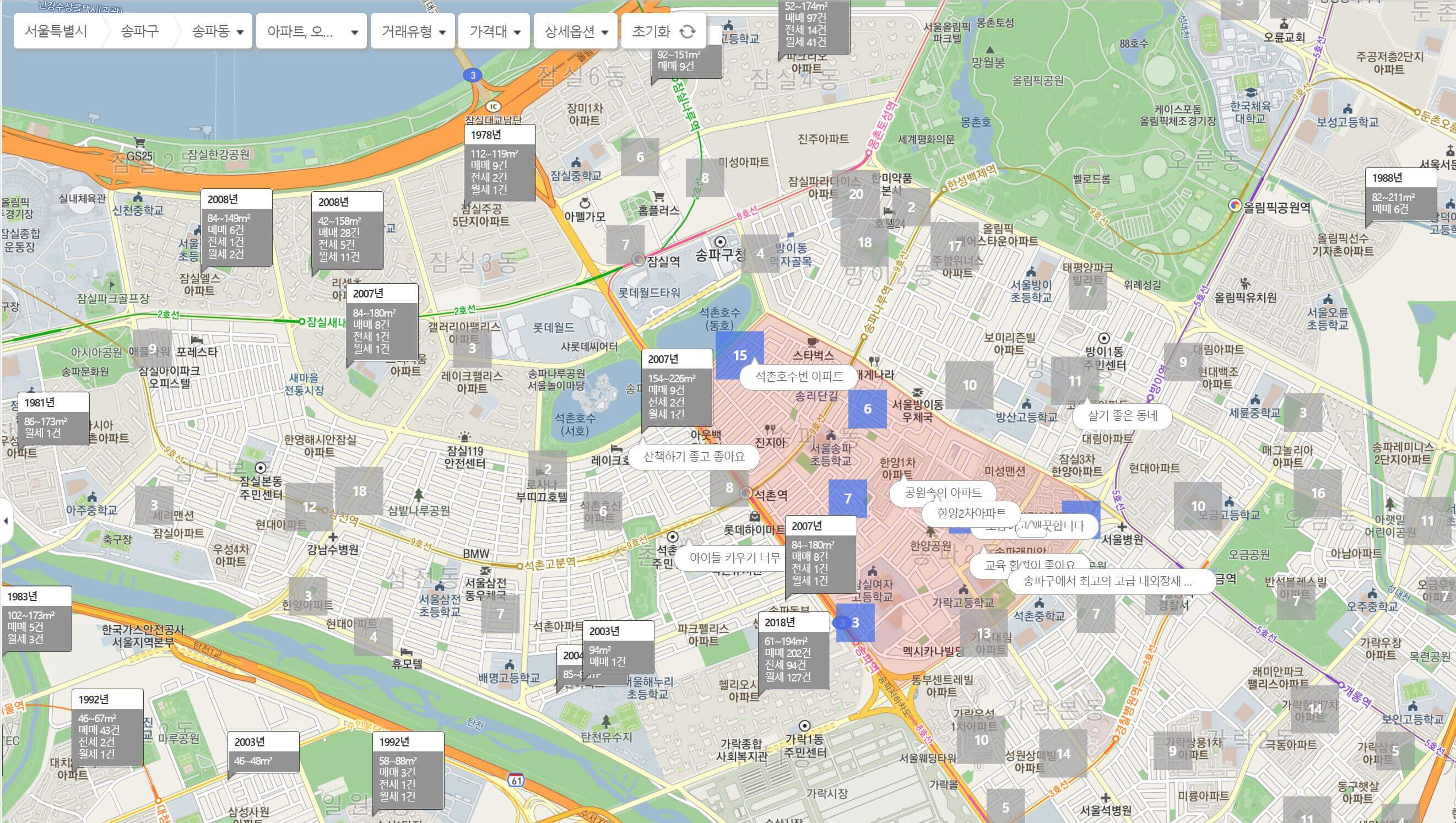Select 송파구 in the location breadcrumb

point(139,31)
